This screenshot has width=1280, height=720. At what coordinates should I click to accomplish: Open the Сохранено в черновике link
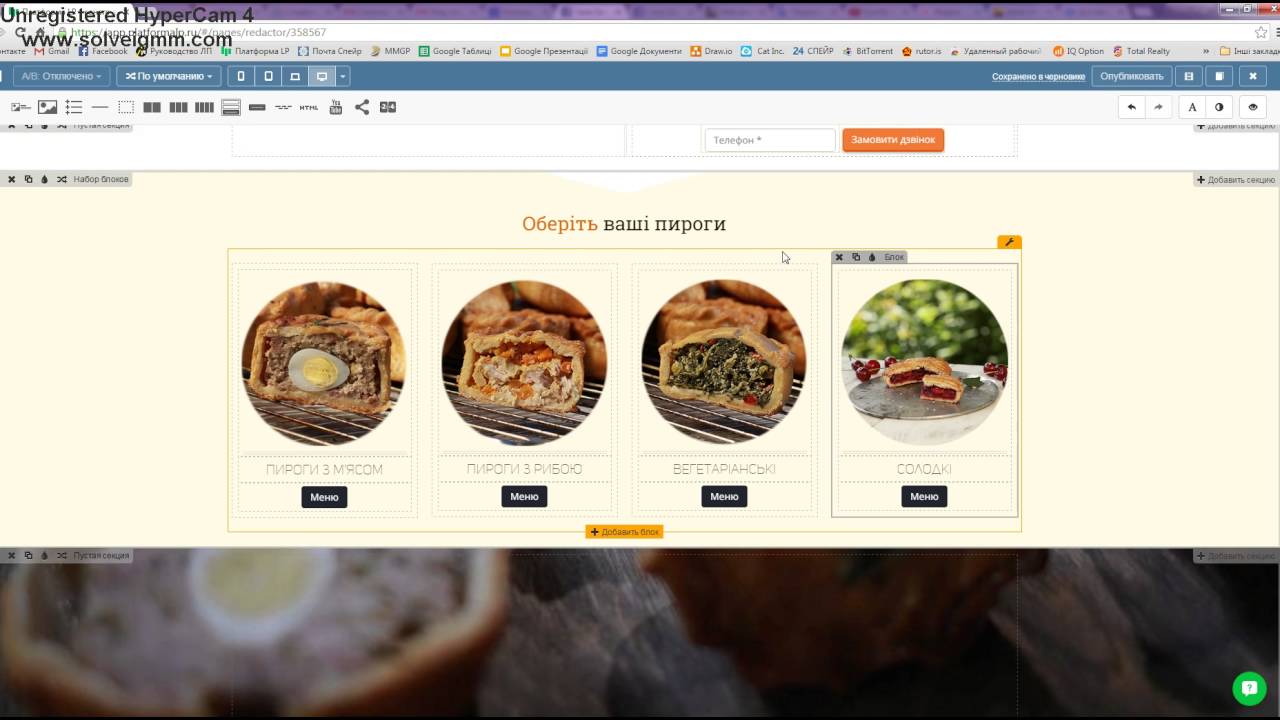click(x=1038, y=77)
